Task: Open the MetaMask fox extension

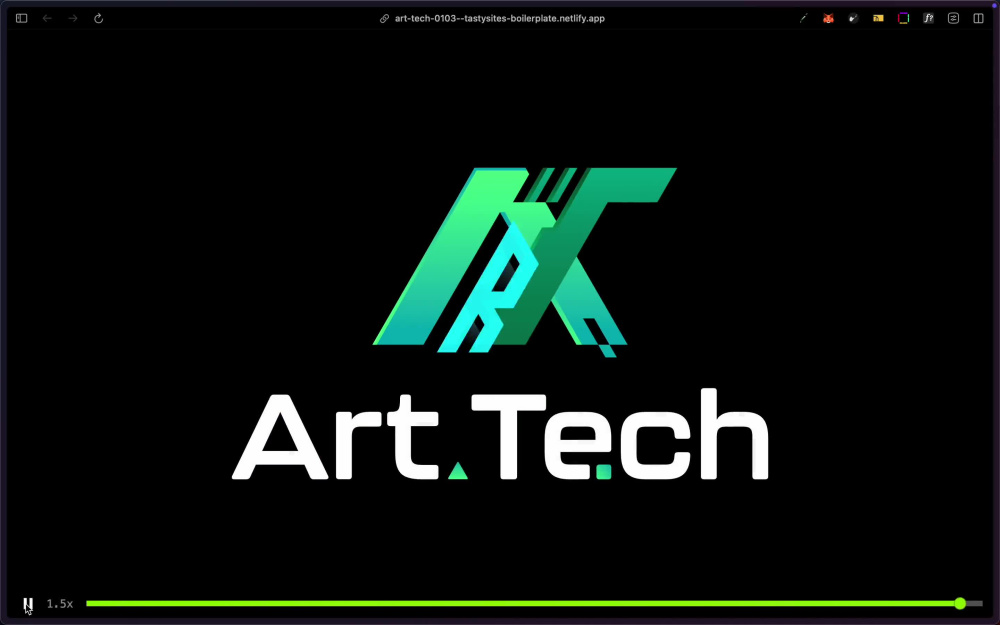Action: click(x=828, y=18)
